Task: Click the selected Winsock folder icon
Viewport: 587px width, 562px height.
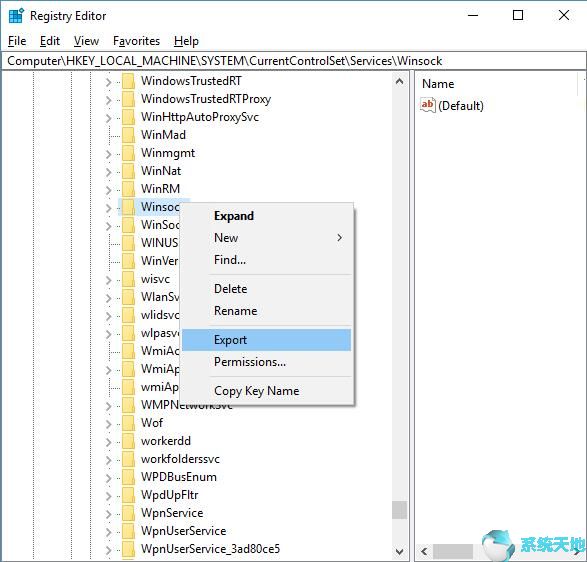Action: 128,207
